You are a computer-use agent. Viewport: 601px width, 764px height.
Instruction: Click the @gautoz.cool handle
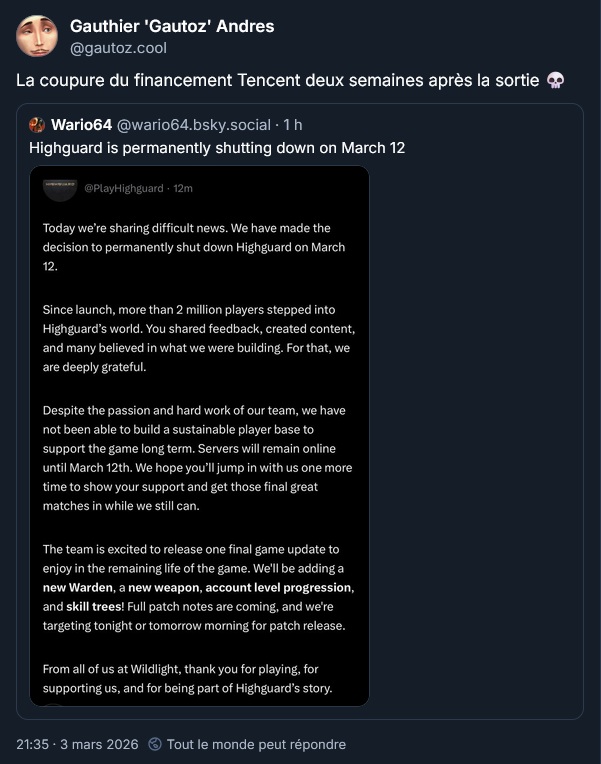(118, 48)
